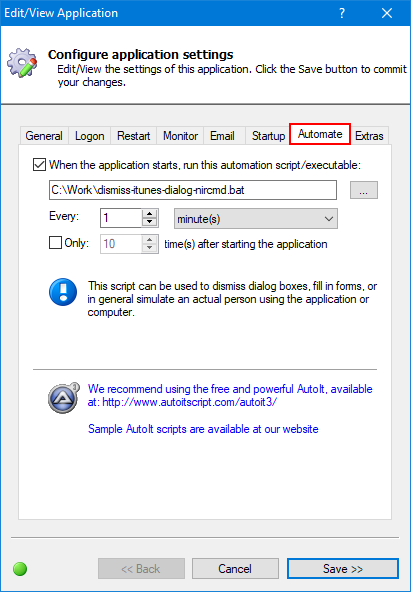
Task: Switch to the Extras tab
Action: [x=369, y=136]
